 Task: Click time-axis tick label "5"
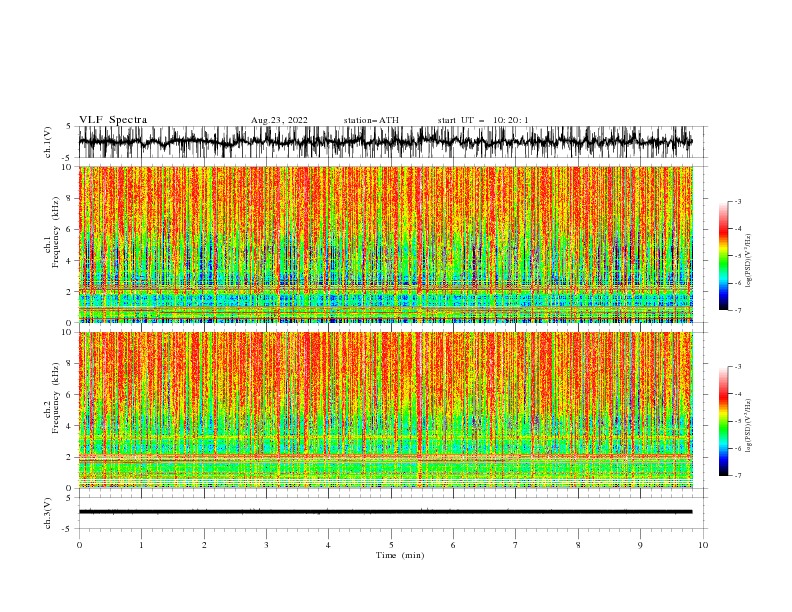tap(391, 545)
